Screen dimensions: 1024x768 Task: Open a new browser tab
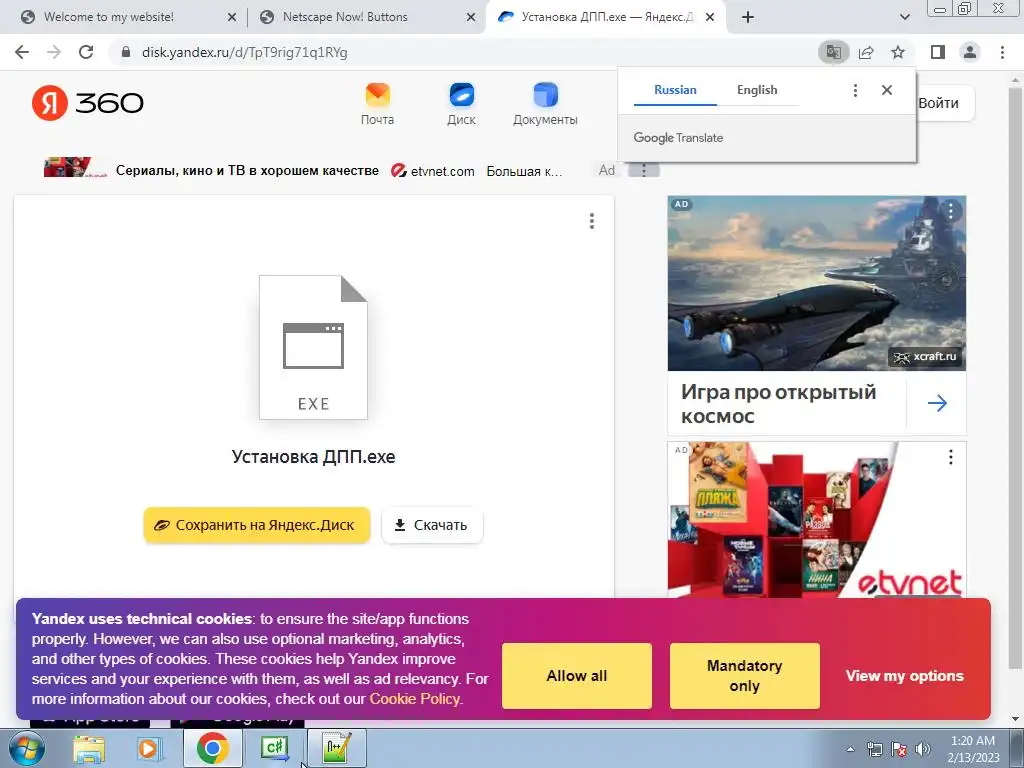[748, 18]
